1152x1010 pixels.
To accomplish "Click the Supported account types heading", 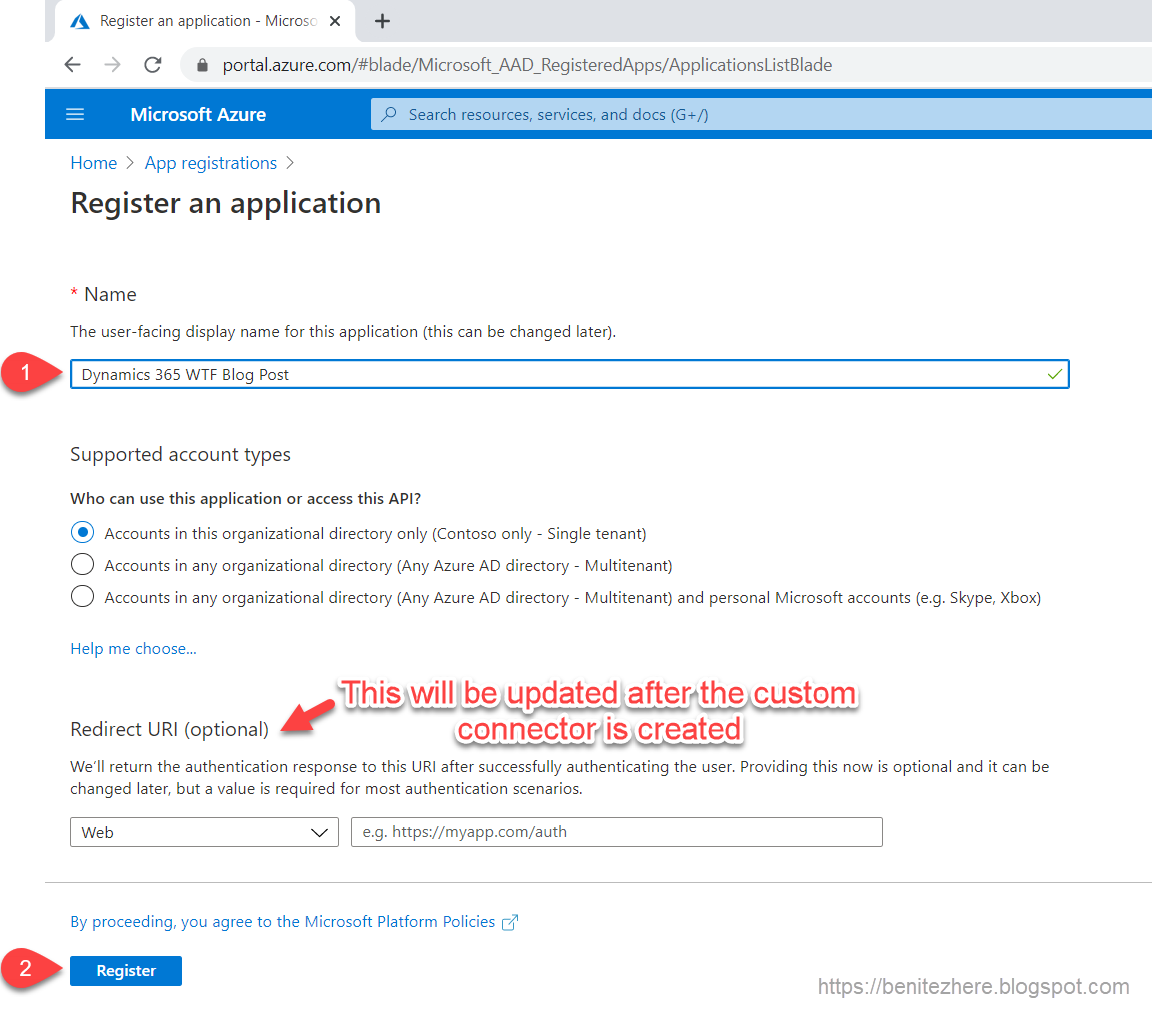I will pyautogui.click(x=180, y=455).
